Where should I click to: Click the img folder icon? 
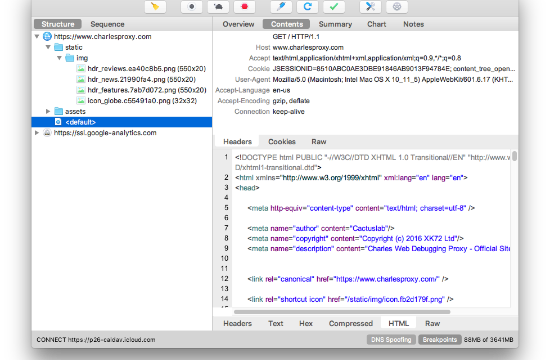70,58
